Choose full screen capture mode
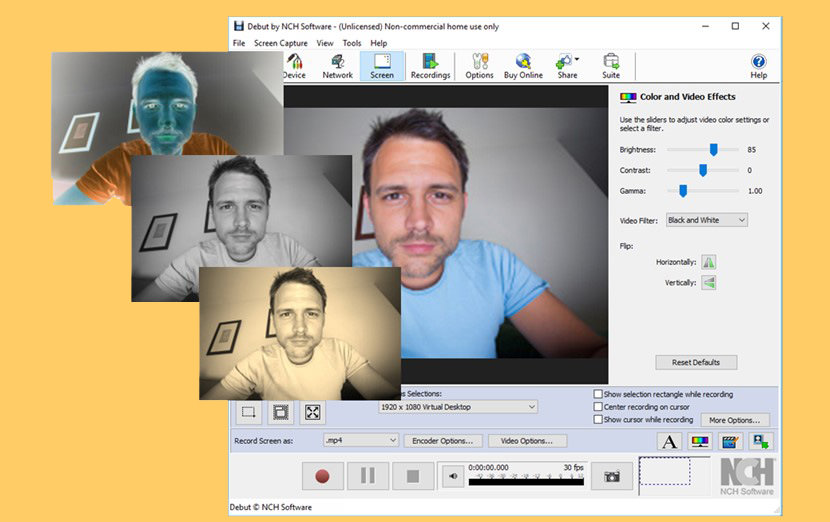This screenshot has width=830, height=522. click(312, 412)
